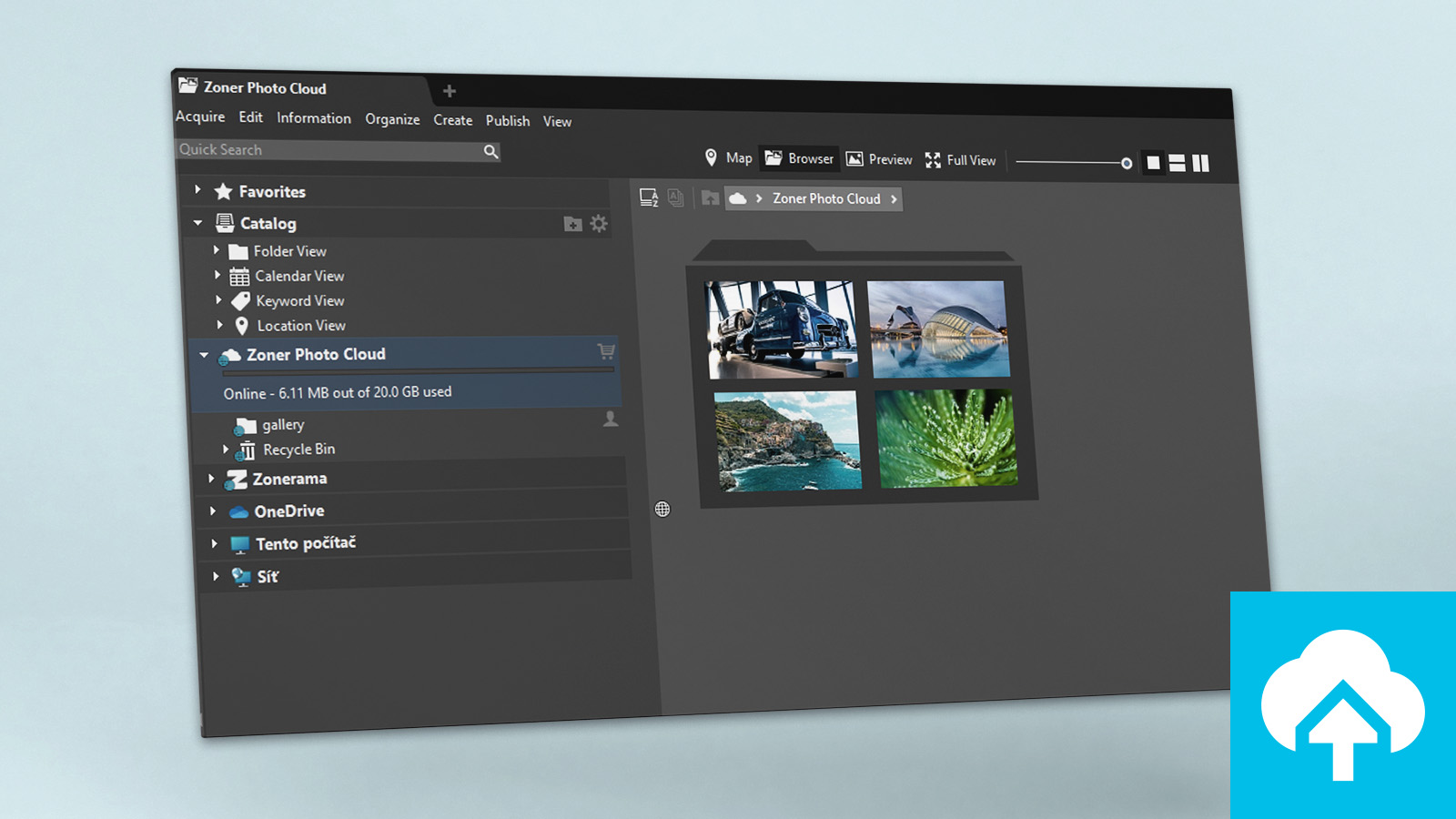Open the cloud Recycle Bin
Viewport: 1456px width, 819px height.
point(298,450)
